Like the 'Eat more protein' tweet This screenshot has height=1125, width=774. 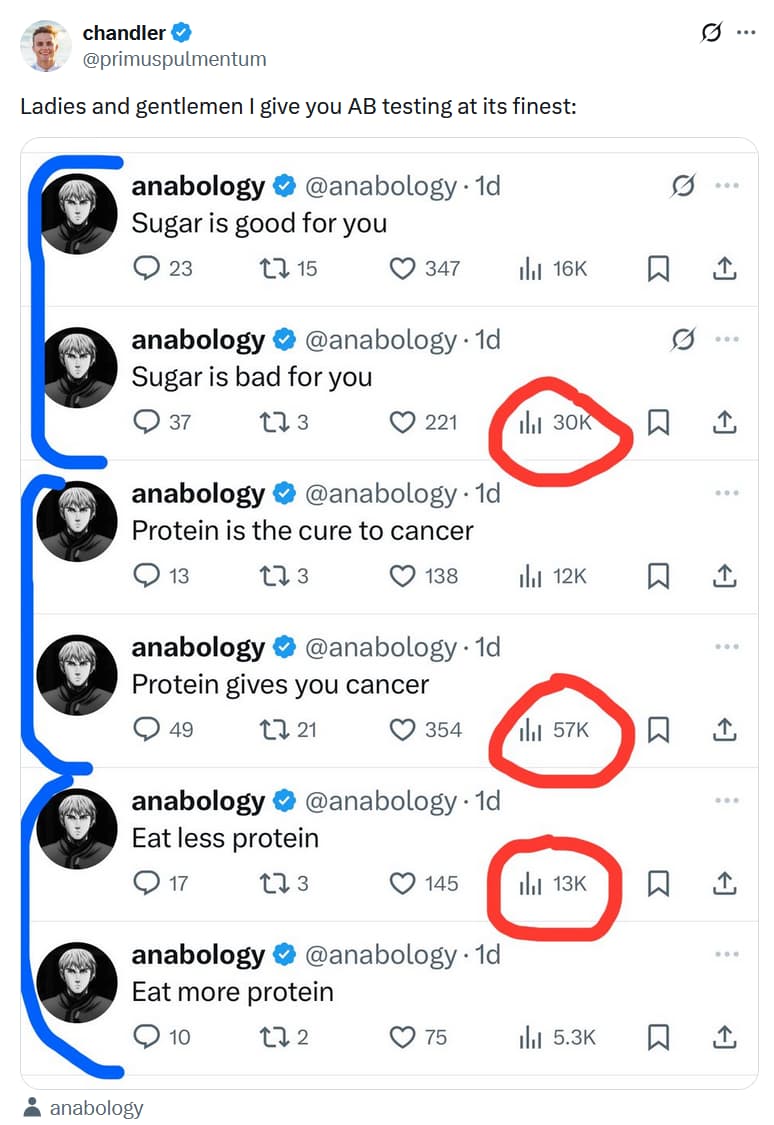[x=402, y=1037]
